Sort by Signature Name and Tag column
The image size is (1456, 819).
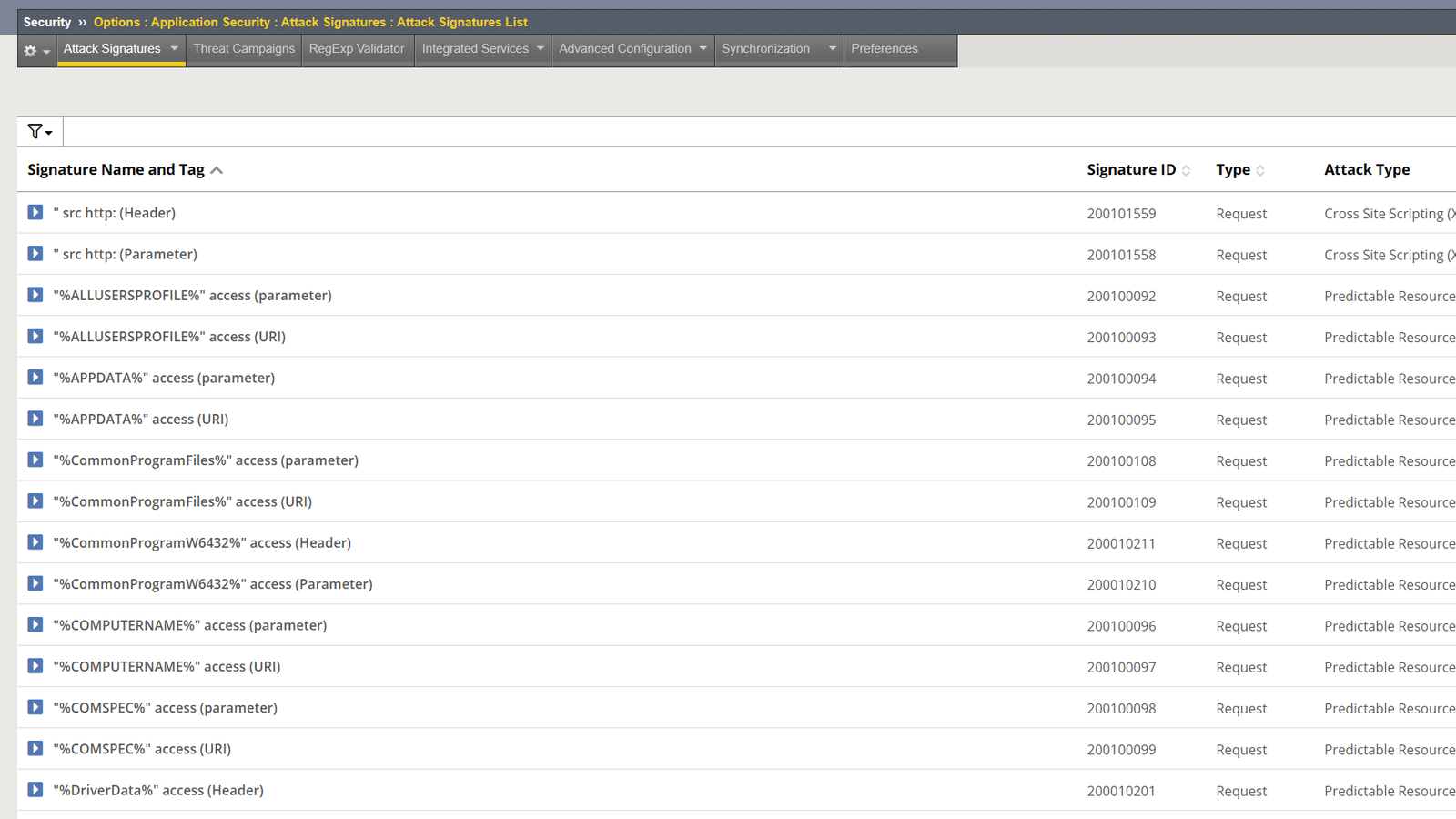[x=125, y=170]
